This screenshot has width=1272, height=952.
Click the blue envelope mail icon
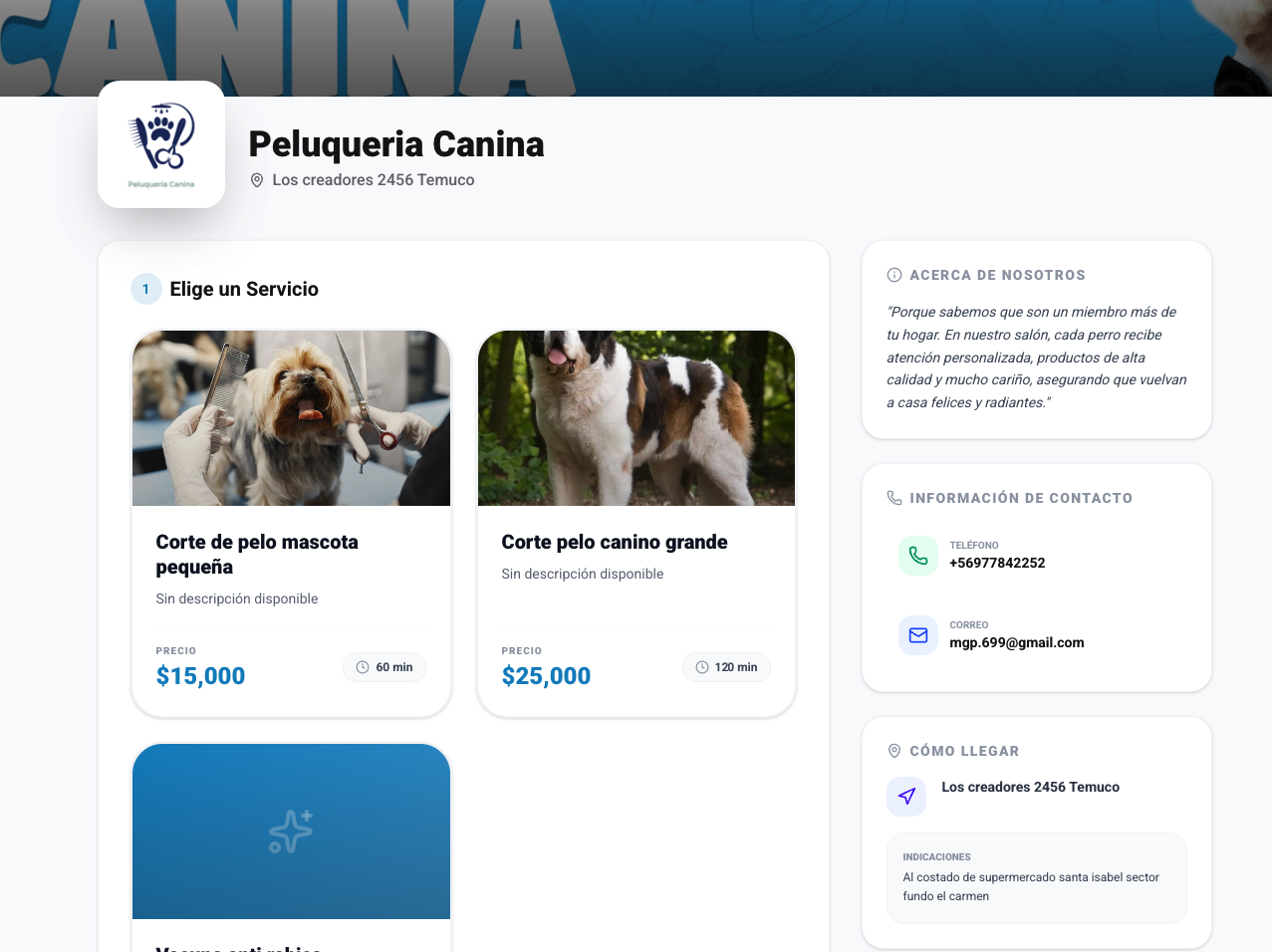click(918, 635)
